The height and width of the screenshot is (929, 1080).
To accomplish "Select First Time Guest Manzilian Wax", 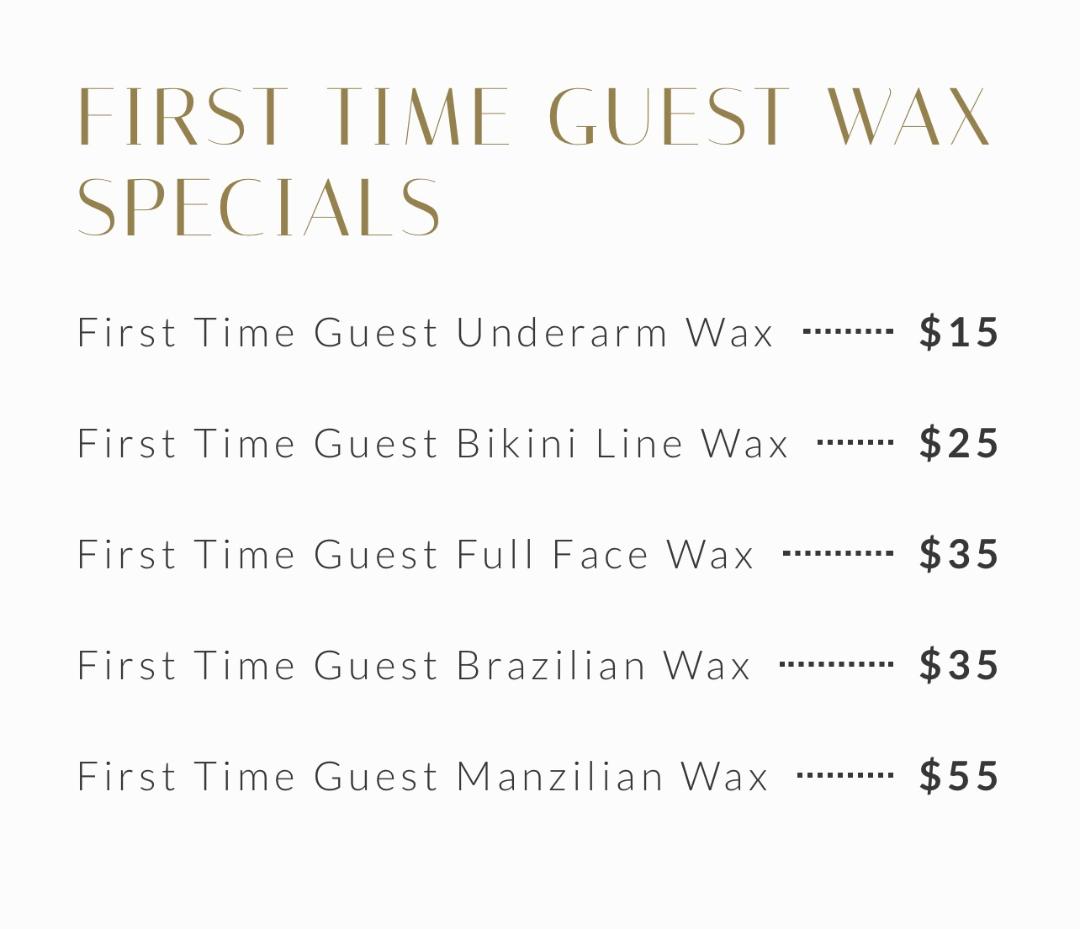I will coord(422,776).
